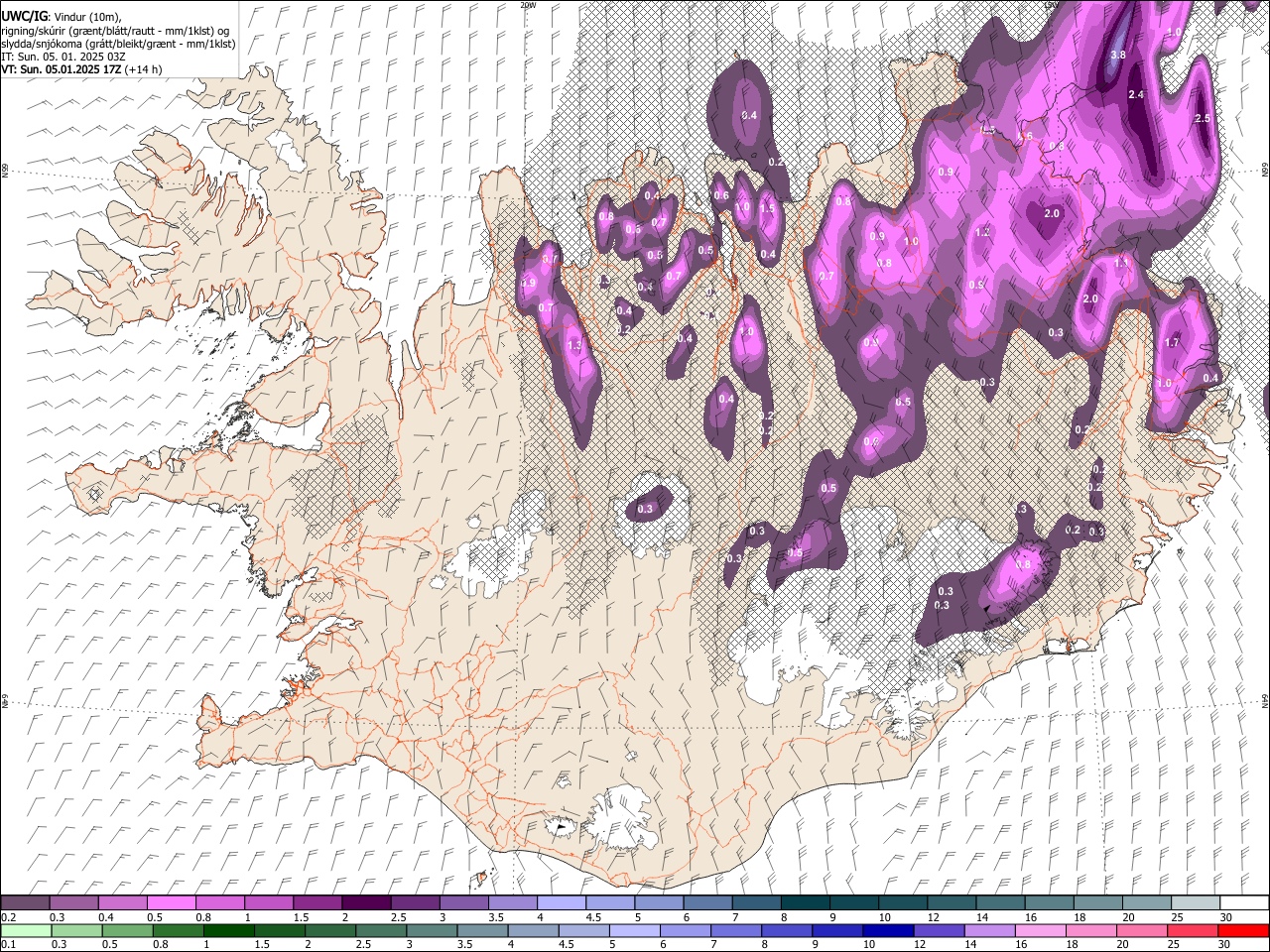
Task: Click the 1.7 snowfall value on the map
Action: (1172, 343)
